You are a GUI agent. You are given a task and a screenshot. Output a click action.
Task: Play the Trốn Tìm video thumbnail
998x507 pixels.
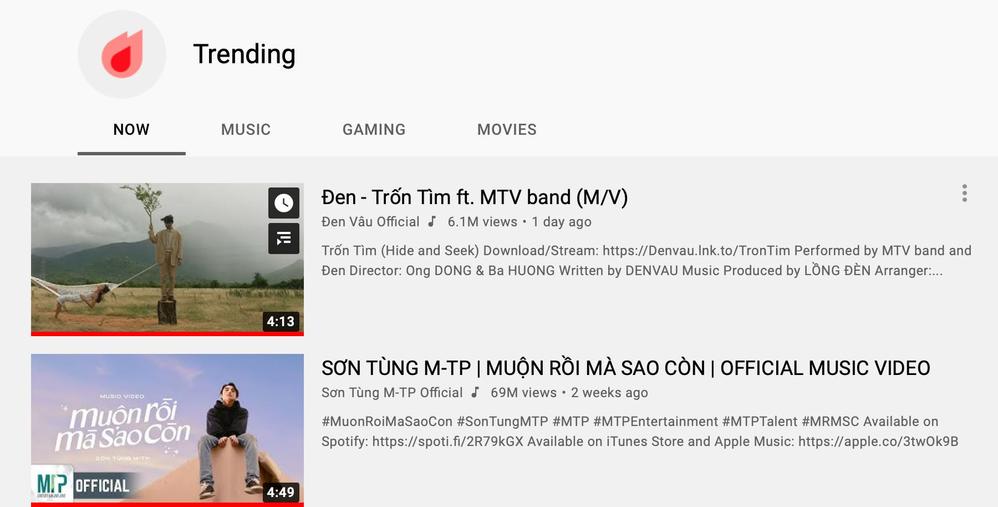tap(167, 258)
